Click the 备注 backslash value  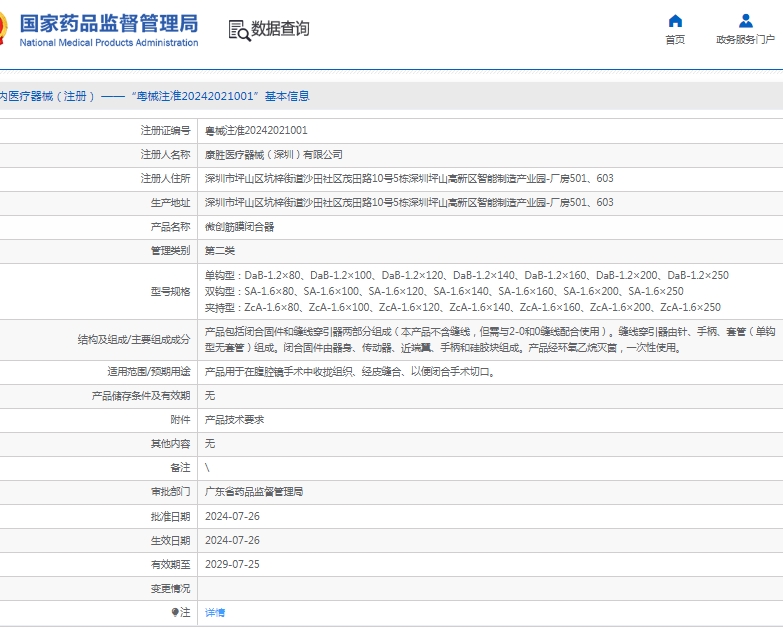(207, 468)
